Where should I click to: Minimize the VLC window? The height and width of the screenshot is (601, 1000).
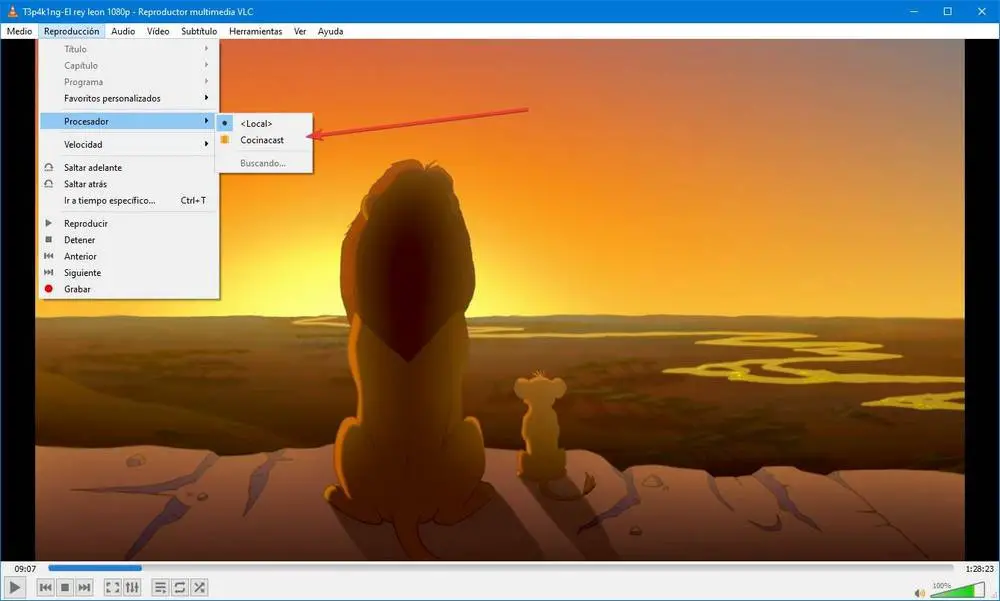coord(914,11)
